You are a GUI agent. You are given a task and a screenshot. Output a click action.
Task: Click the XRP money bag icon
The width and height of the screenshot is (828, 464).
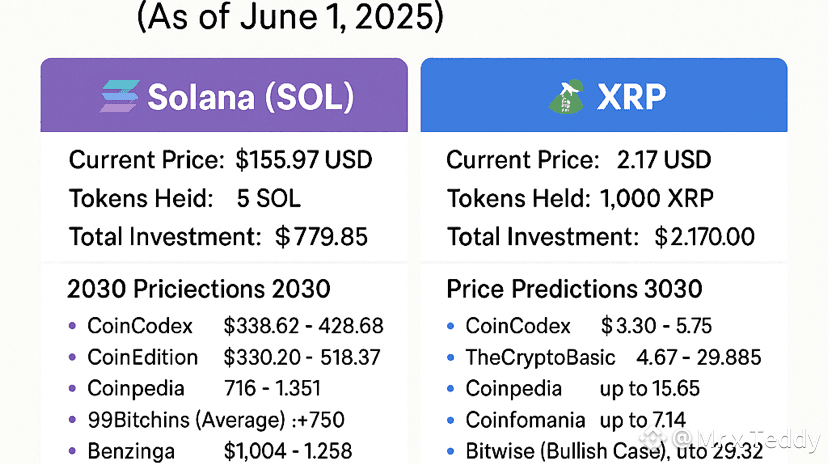(x=567, y=96)
